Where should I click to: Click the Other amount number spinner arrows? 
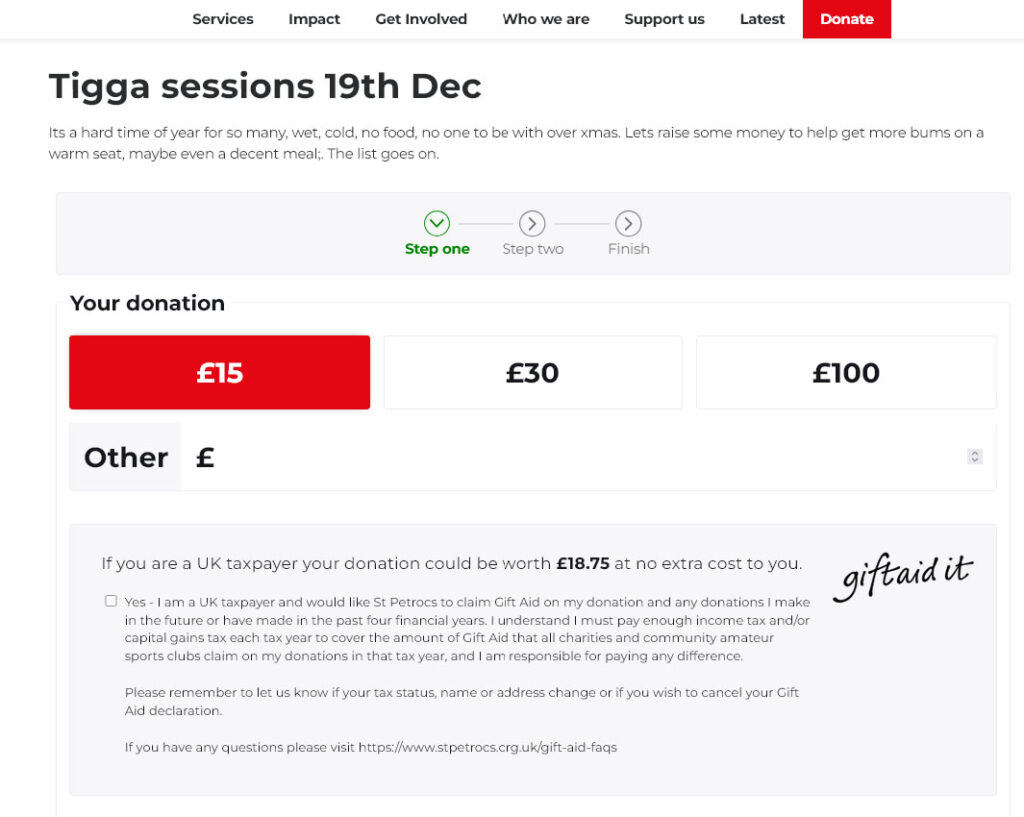coord(975,457)
